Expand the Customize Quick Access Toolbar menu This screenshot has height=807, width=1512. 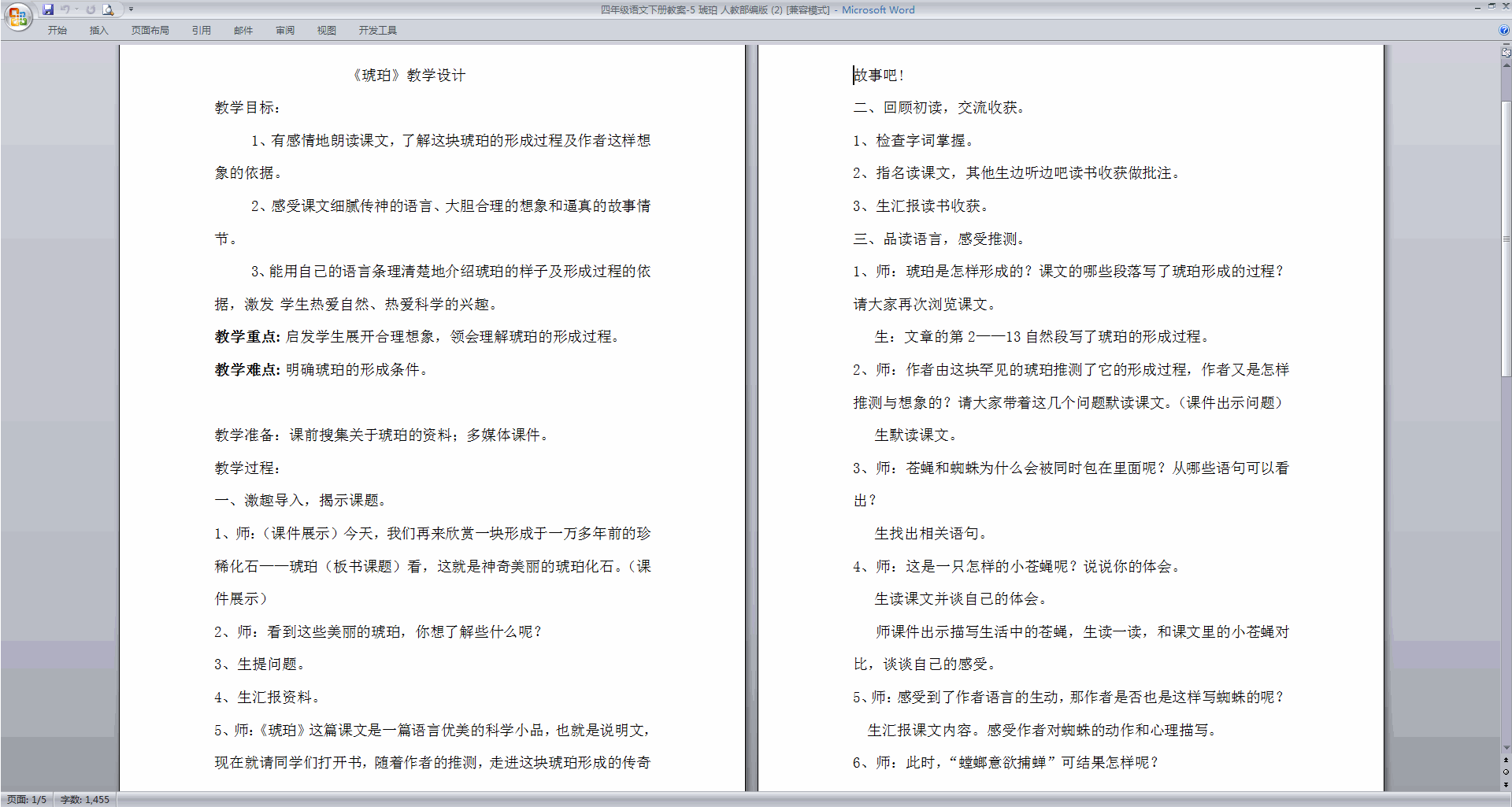point(131,9)
